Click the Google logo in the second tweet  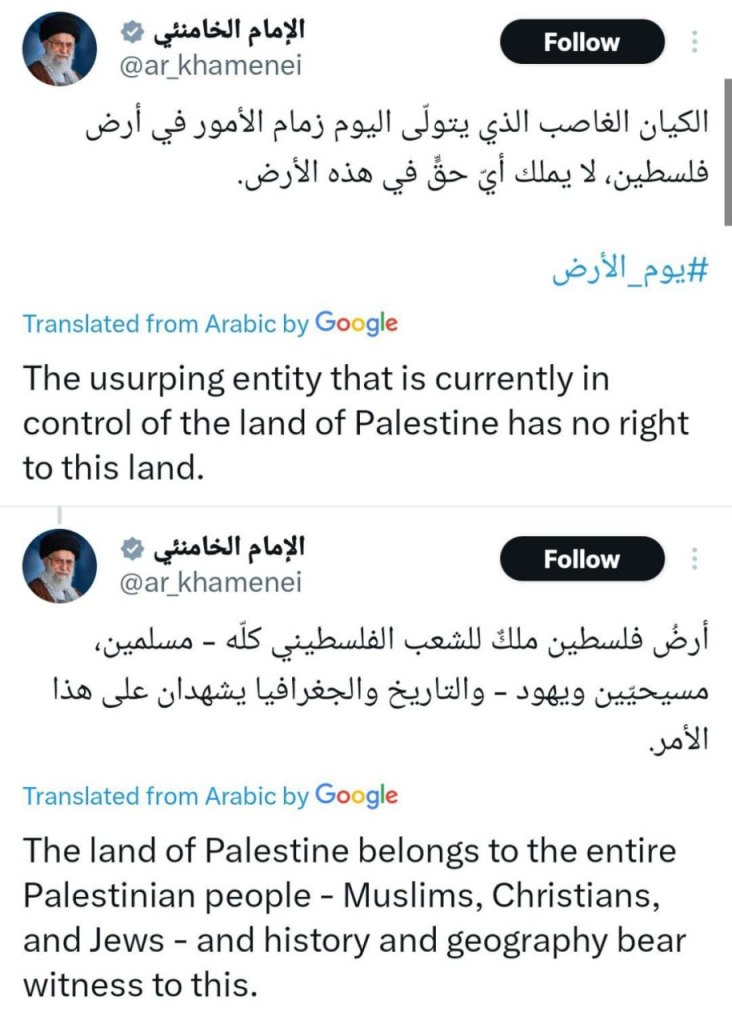click(356, 795)
